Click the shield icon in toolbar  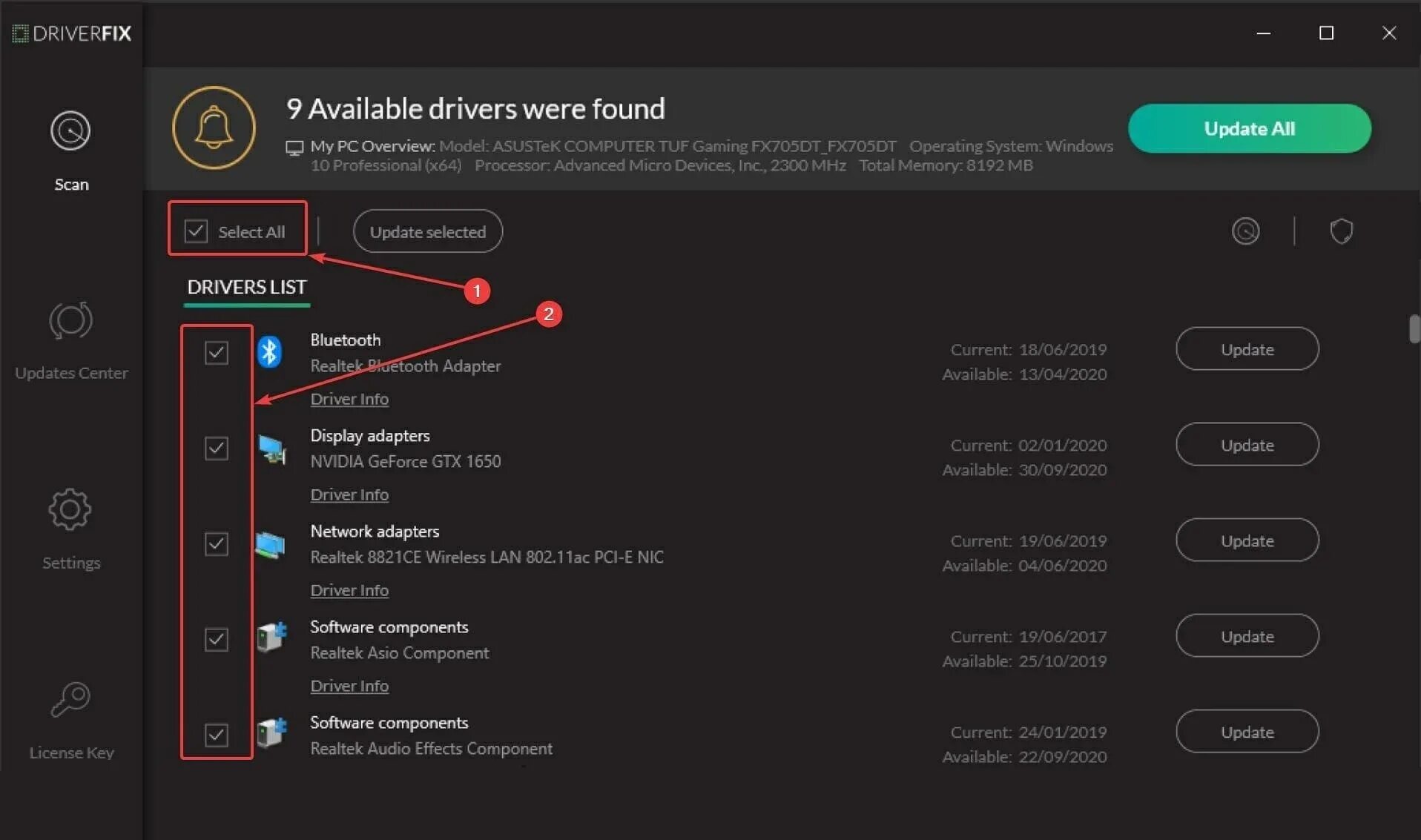coord(1341,231)
